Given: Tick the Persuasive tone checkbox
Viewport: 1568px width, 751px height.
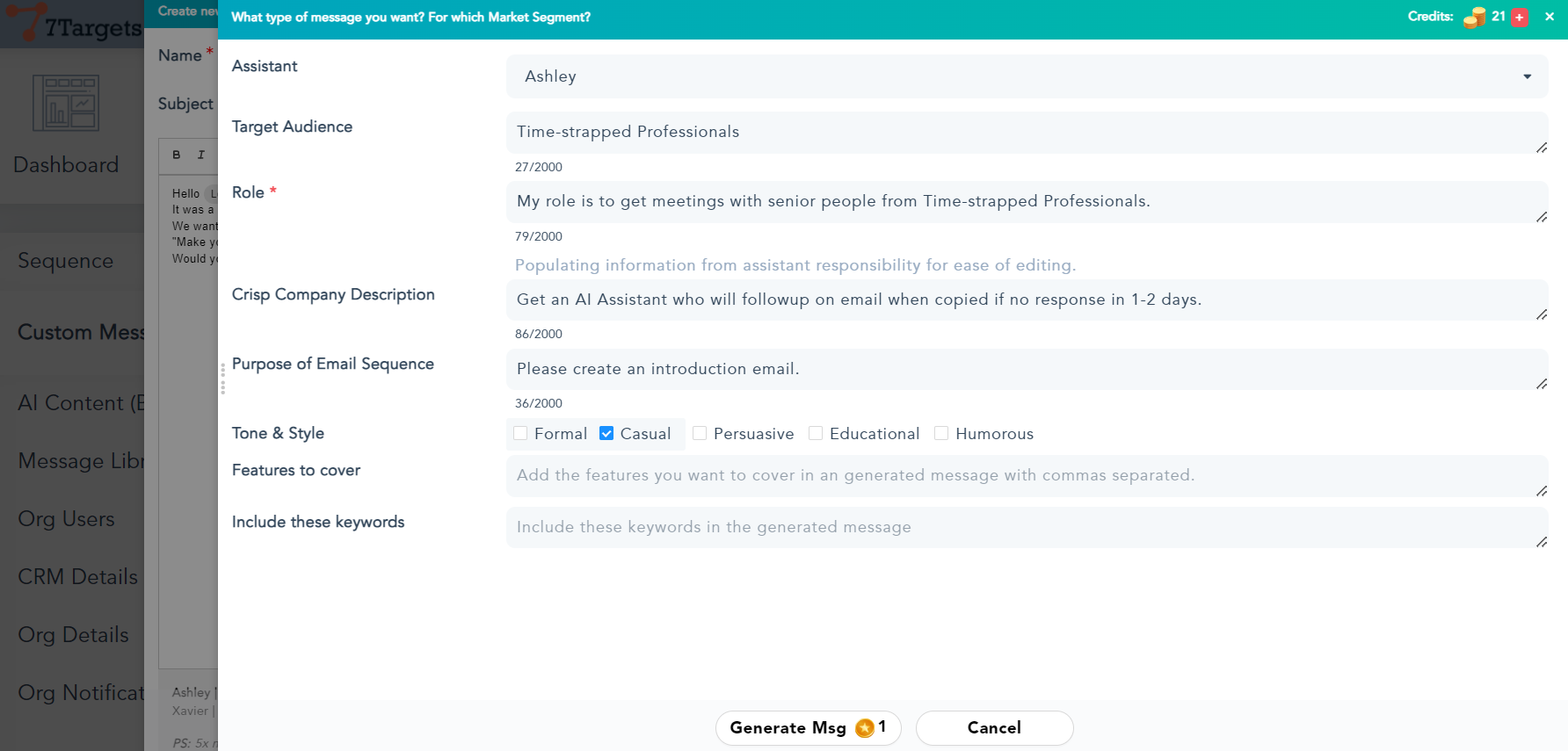Looking at the screenshot, I should 700,434.
